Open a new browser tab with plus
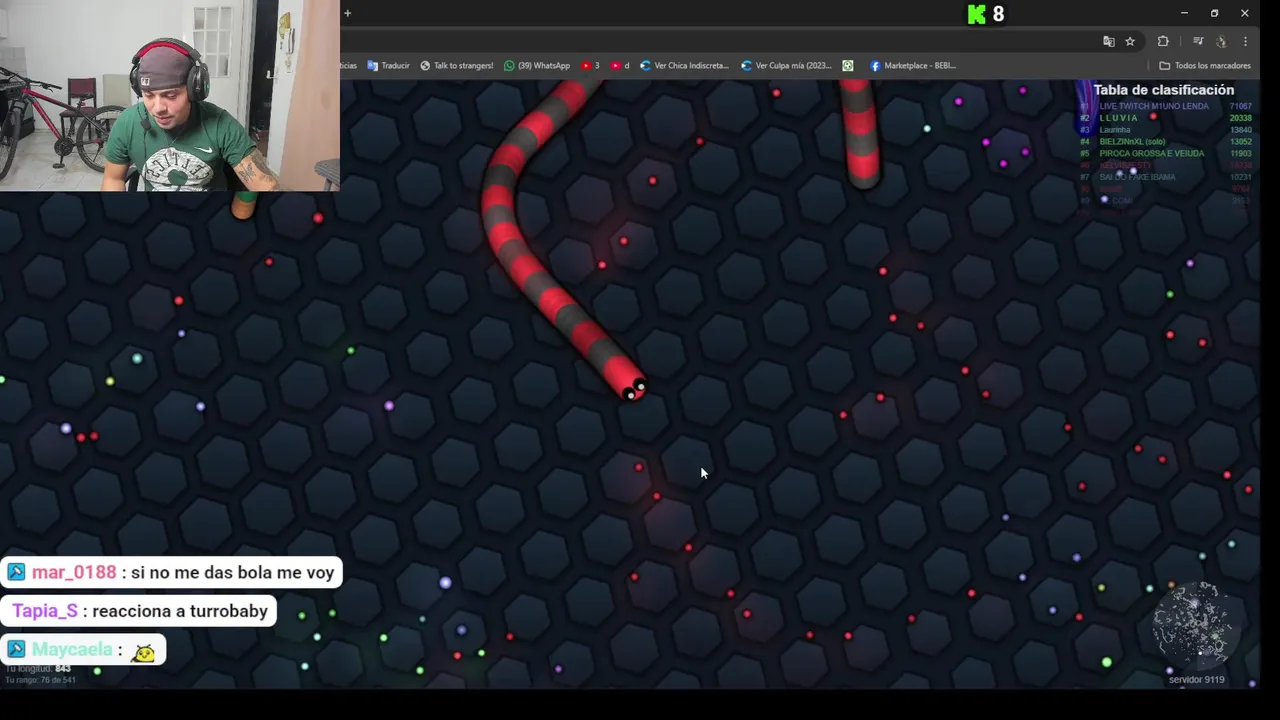The height and width of the screenshot is (720, 1280). click(347, 13)
